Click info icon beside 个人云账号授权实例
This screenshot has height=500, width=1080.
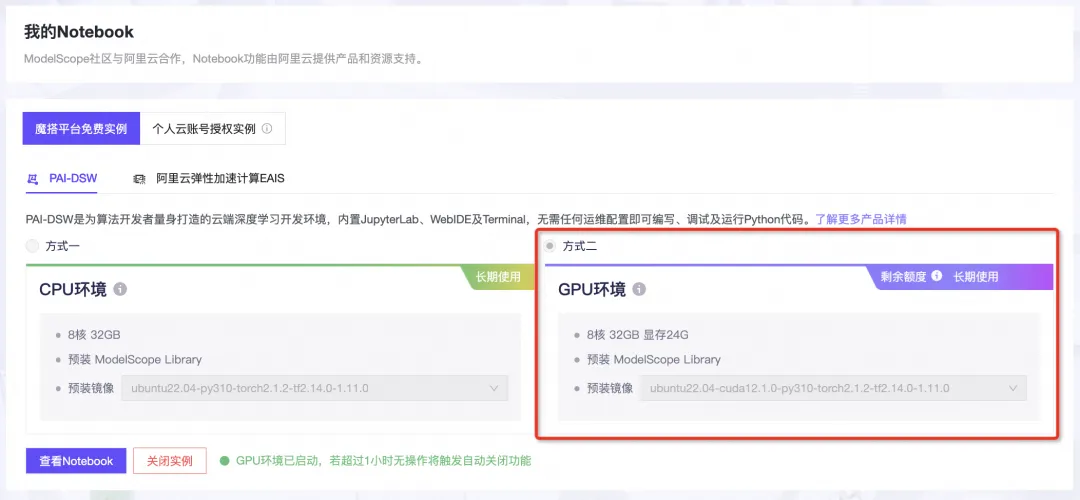pyautogui.click(x=267, y=129)
